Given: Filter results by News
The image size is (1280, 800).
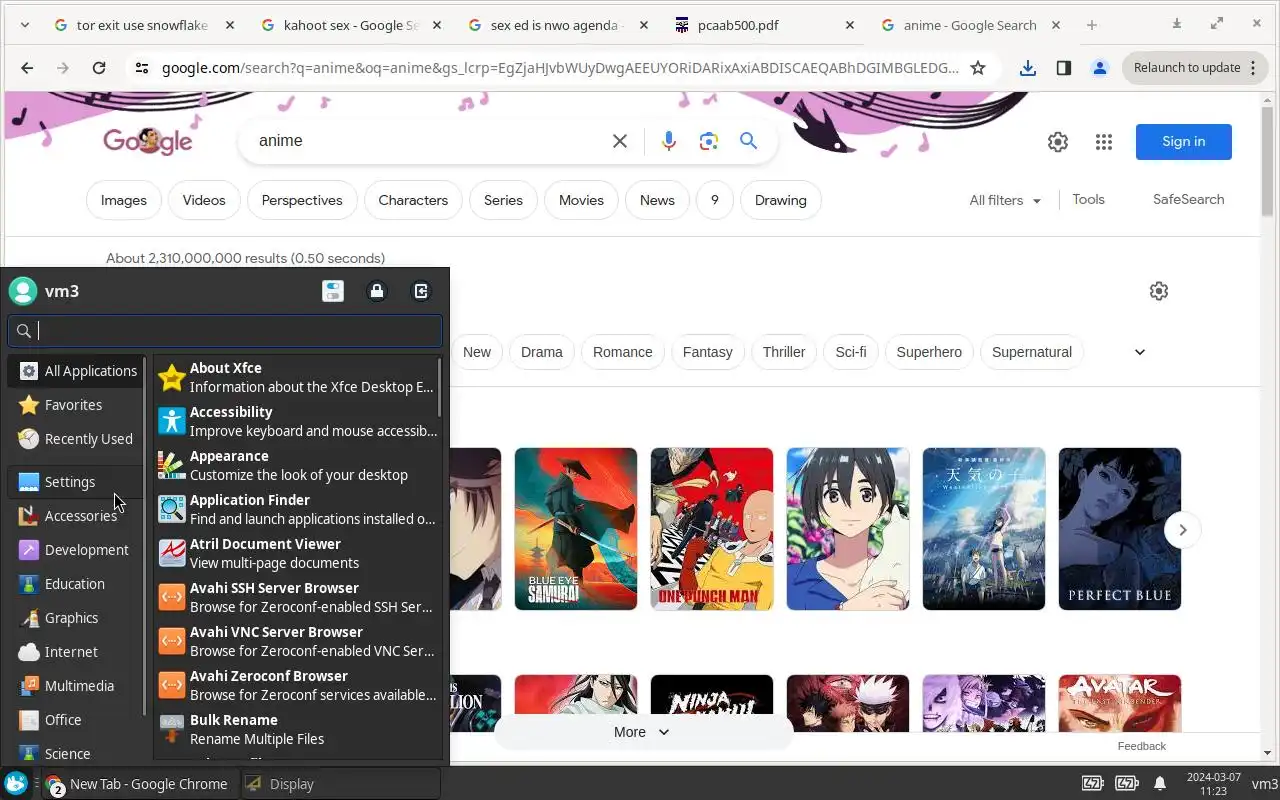Looking at the screenshot, I should (x=657, y=200).
